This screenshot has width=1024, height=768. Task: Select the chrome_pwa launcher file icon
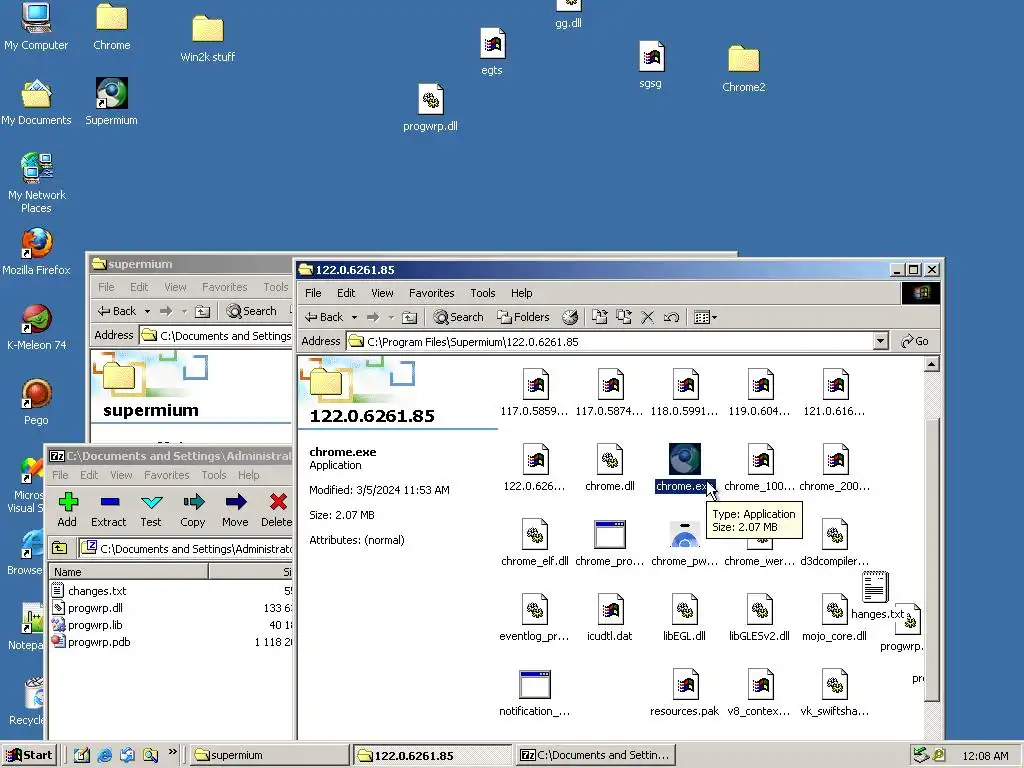[x=684, y=534]
